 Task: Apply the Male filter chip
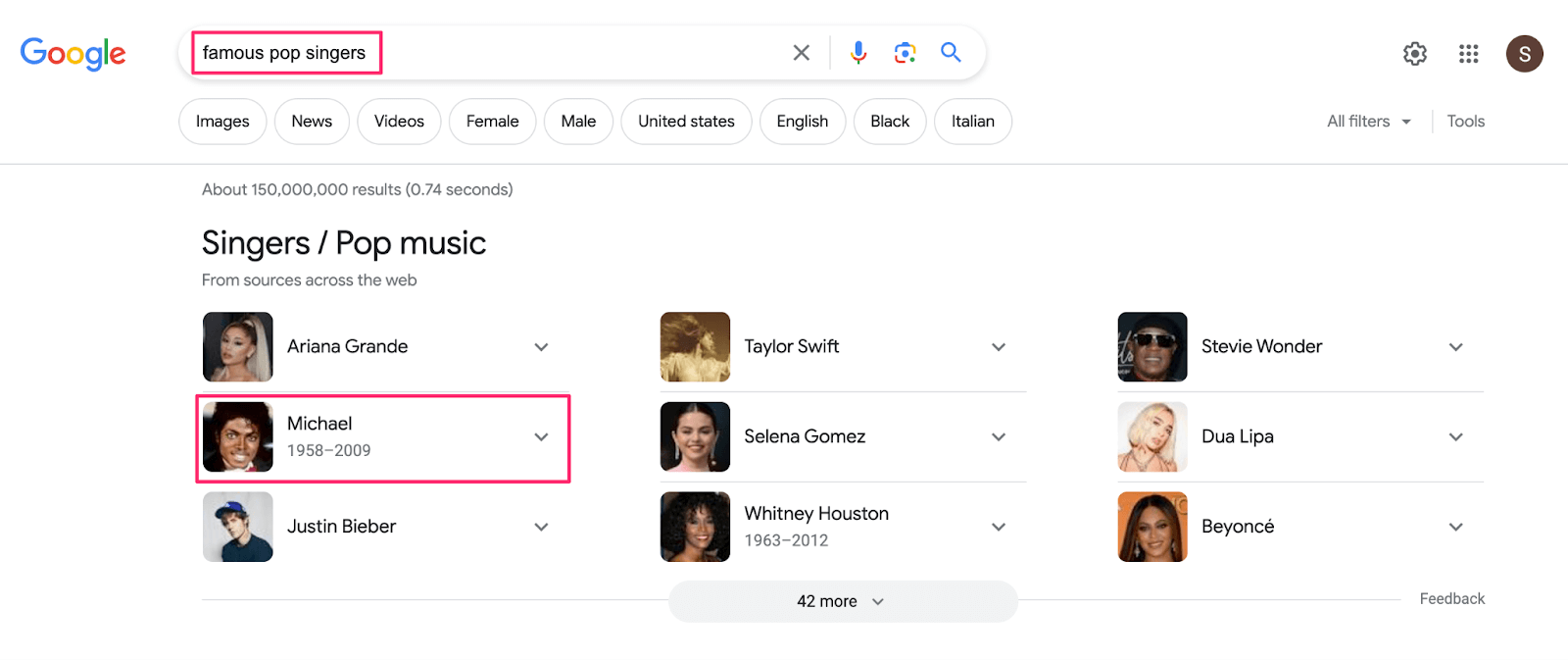click(578, 122)
